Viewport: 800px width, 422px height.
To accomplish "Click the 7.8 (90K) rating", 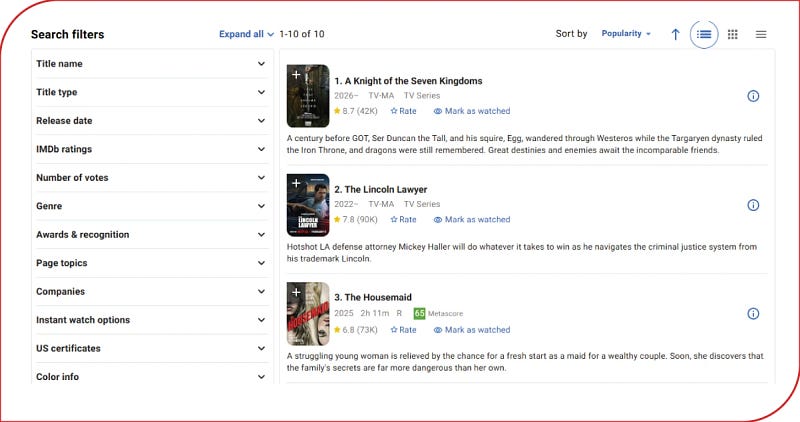I will (356, 219).
